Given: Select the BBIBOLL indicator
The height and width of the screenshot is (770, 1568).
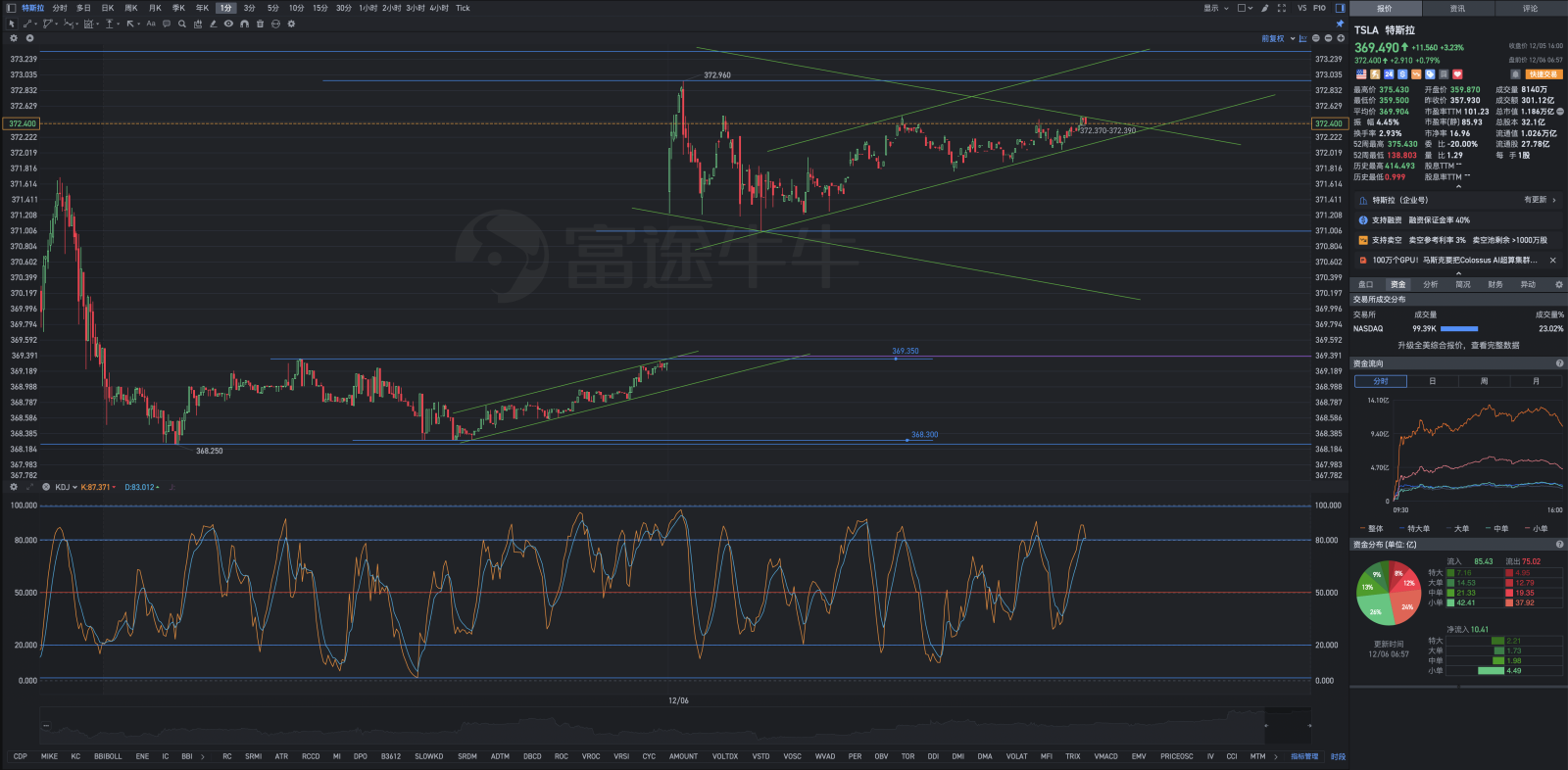Looking at the screenshot, I should point(108,756).
